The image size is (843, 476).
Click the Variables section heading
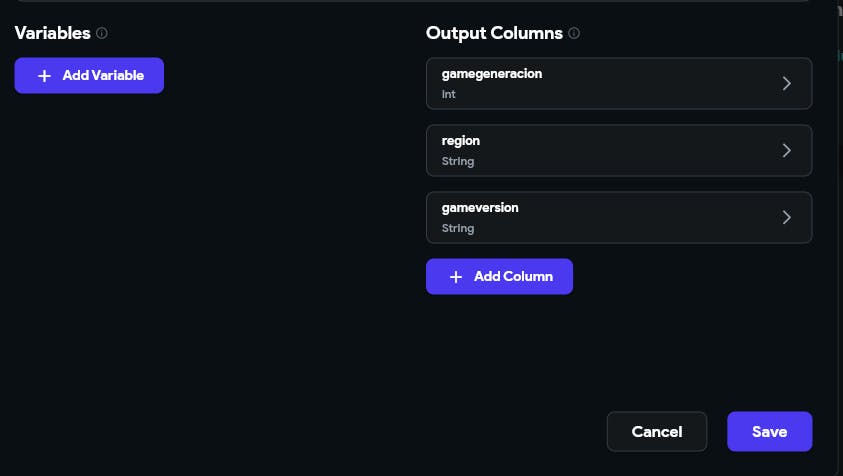[52, 33]
